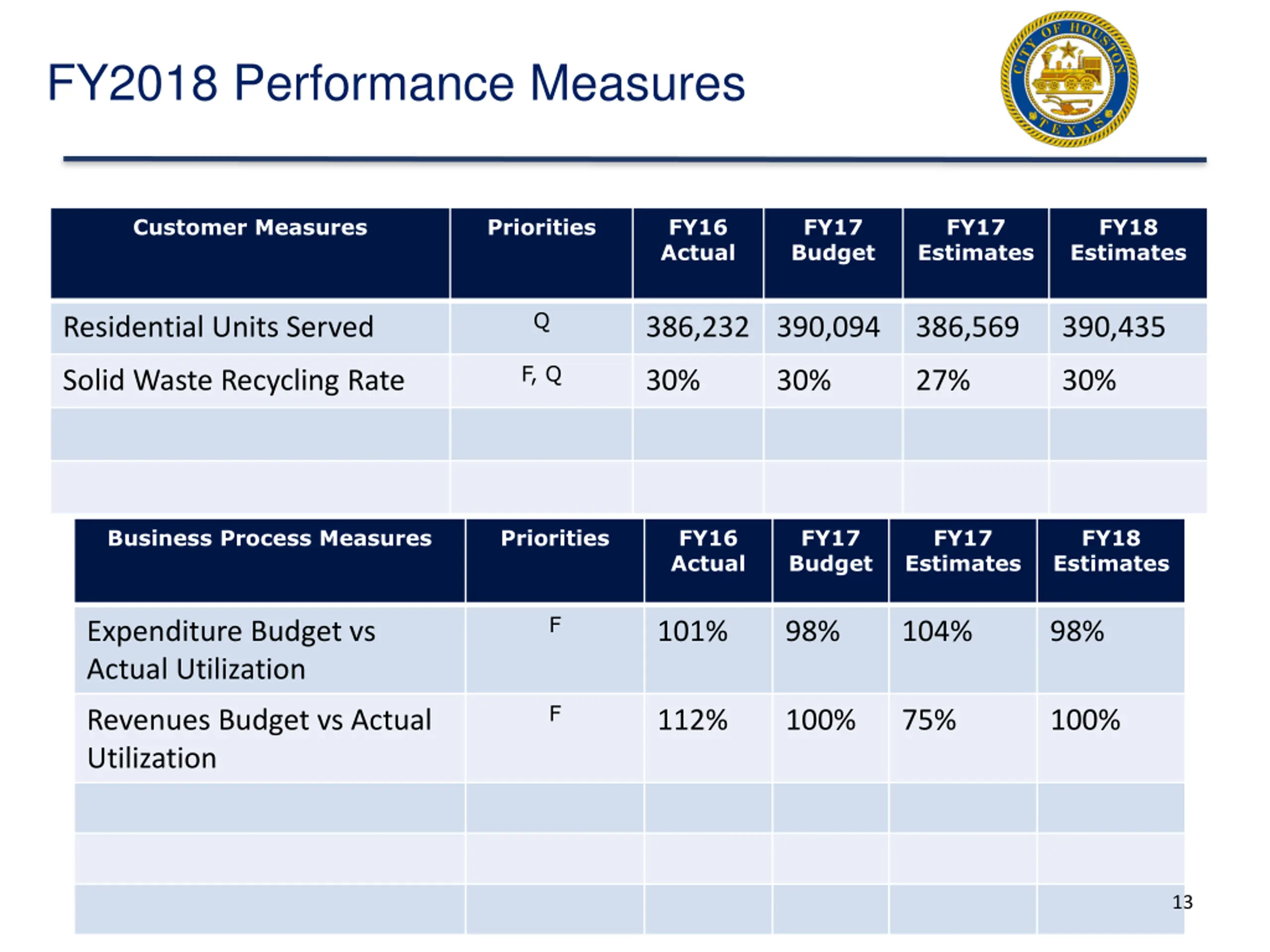The width and height of the screenshot is (1270, 952).
Task: Select the 386,232 FY16 Actual value
Action: (697, 327)
